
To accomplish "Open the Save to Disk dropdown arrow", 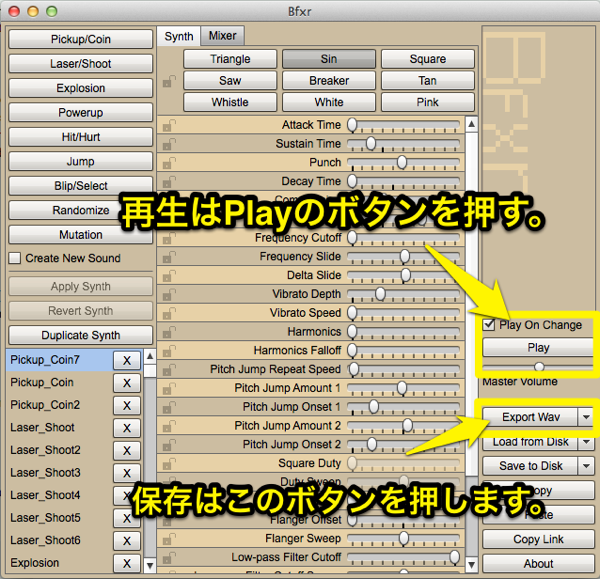I will [586, 466].
